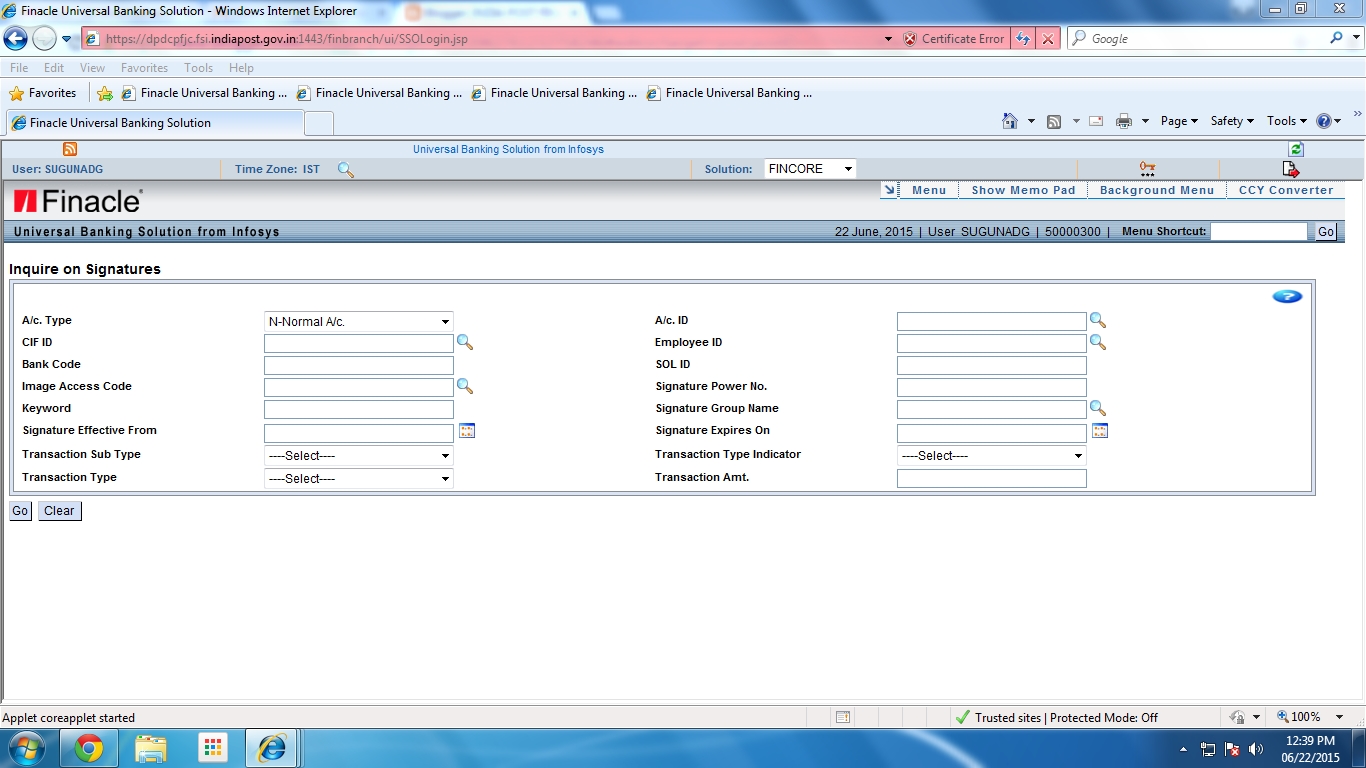Open the Image Access Code lookup
The image size is (1366, 768).
coord(464,387)
